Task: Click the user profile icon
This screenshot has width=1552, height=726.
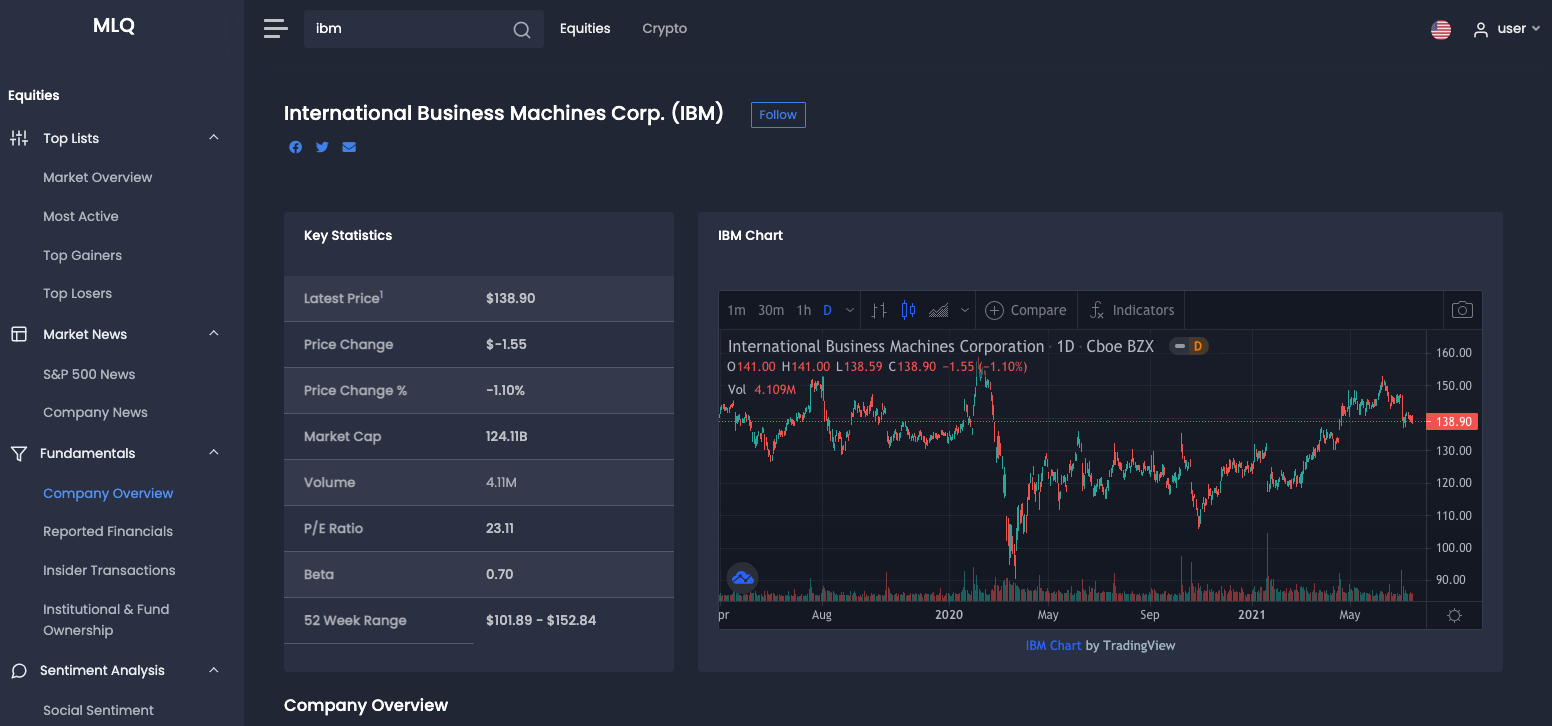Action: pyautogui.click(x=1481, y=30)
